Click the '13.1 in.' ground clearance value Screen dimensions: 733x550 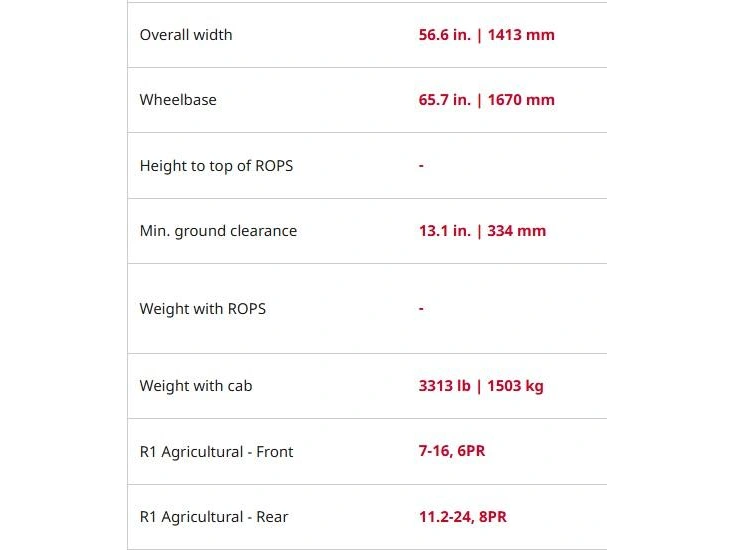[x=444, y=231]
